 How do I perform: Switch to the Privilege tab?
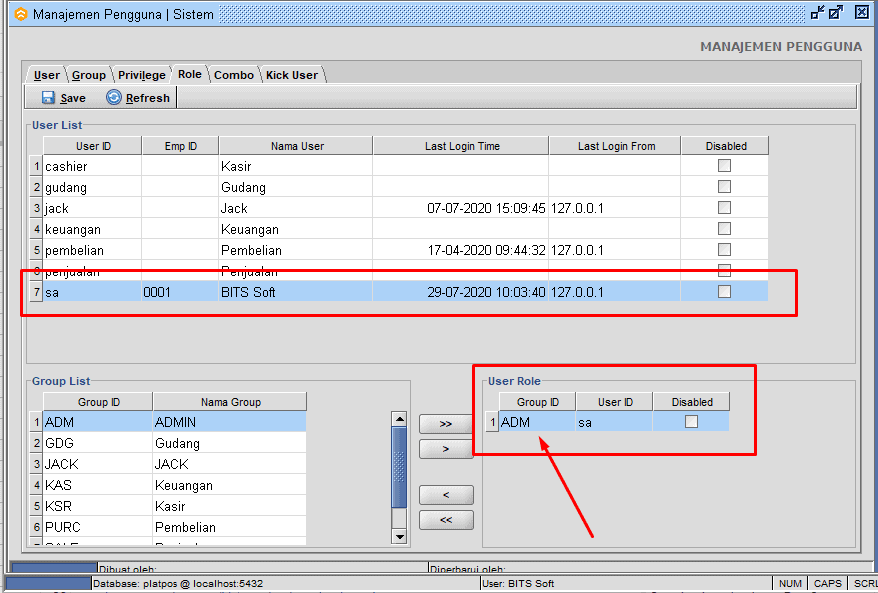tap(142, 75)
